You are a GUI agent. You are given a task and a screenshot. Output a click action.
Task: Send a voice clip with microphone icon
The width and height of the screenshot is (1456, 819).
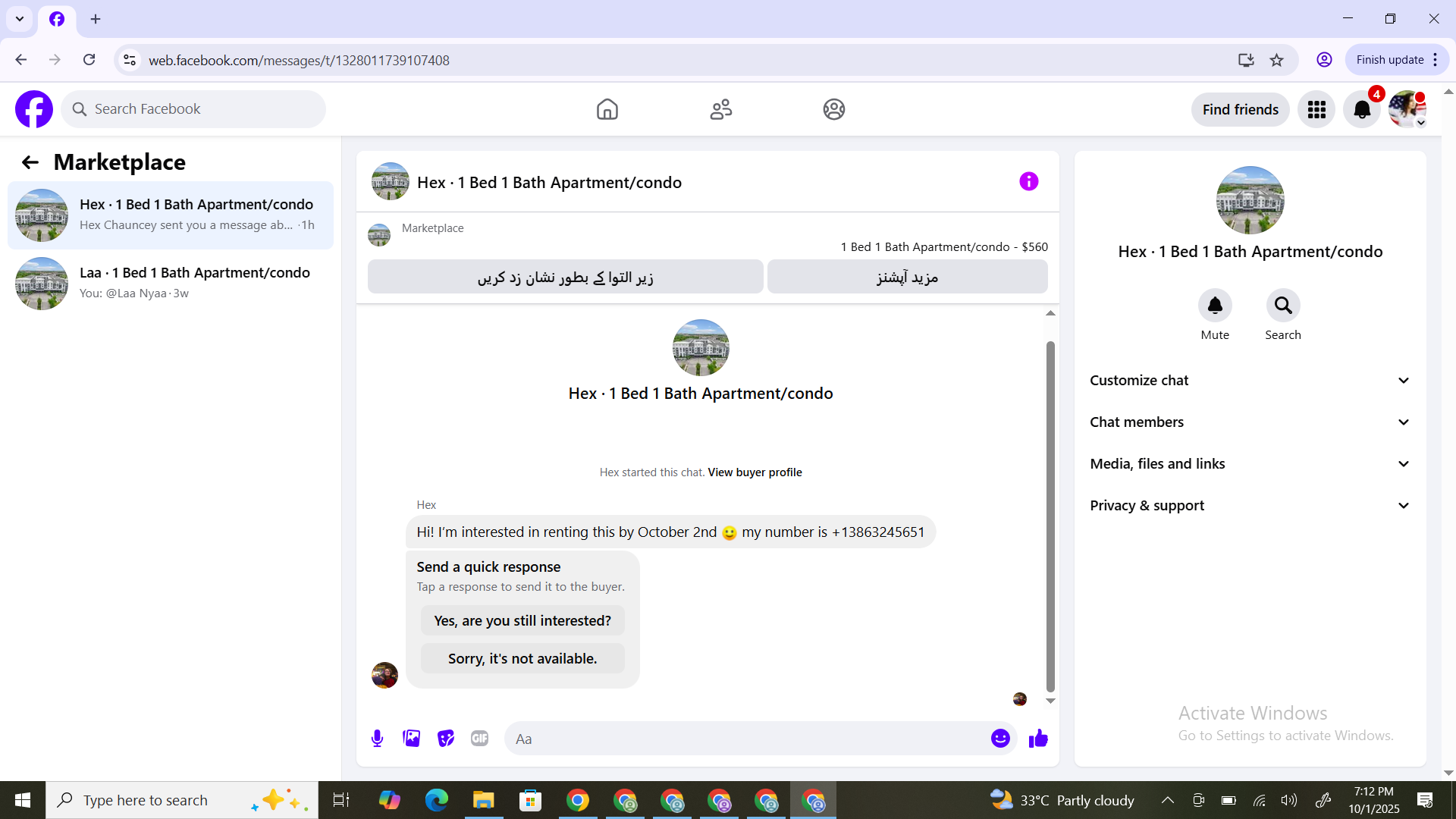pos(377,739)
